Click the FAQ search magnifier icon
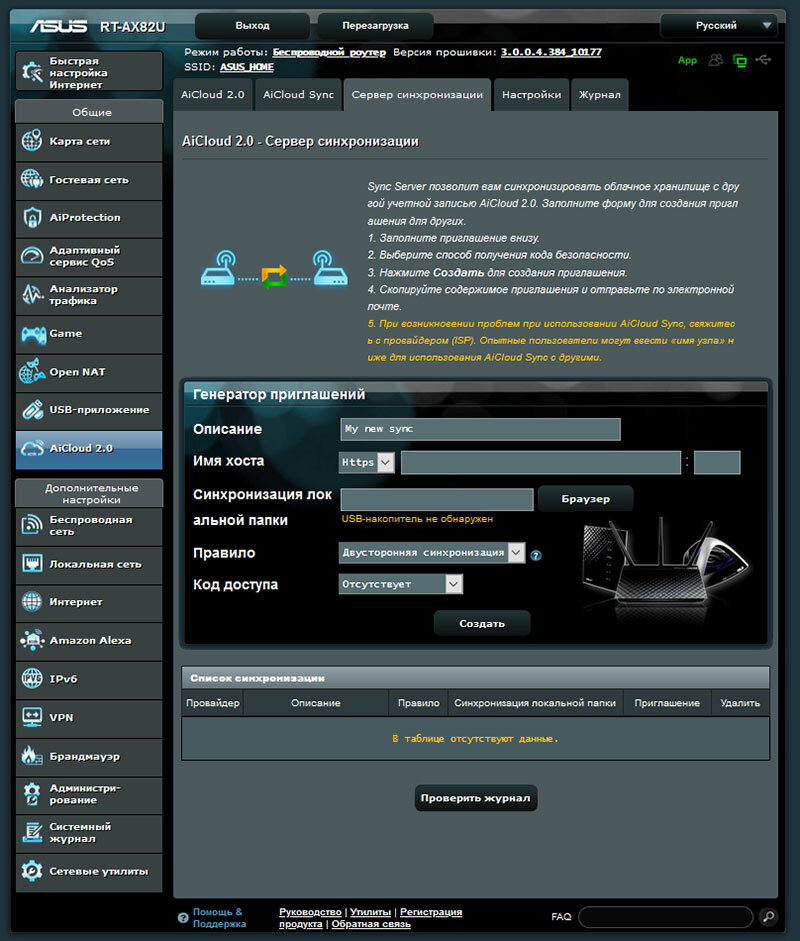The width and height of the screenshot is (800, 941). [768, 916]
